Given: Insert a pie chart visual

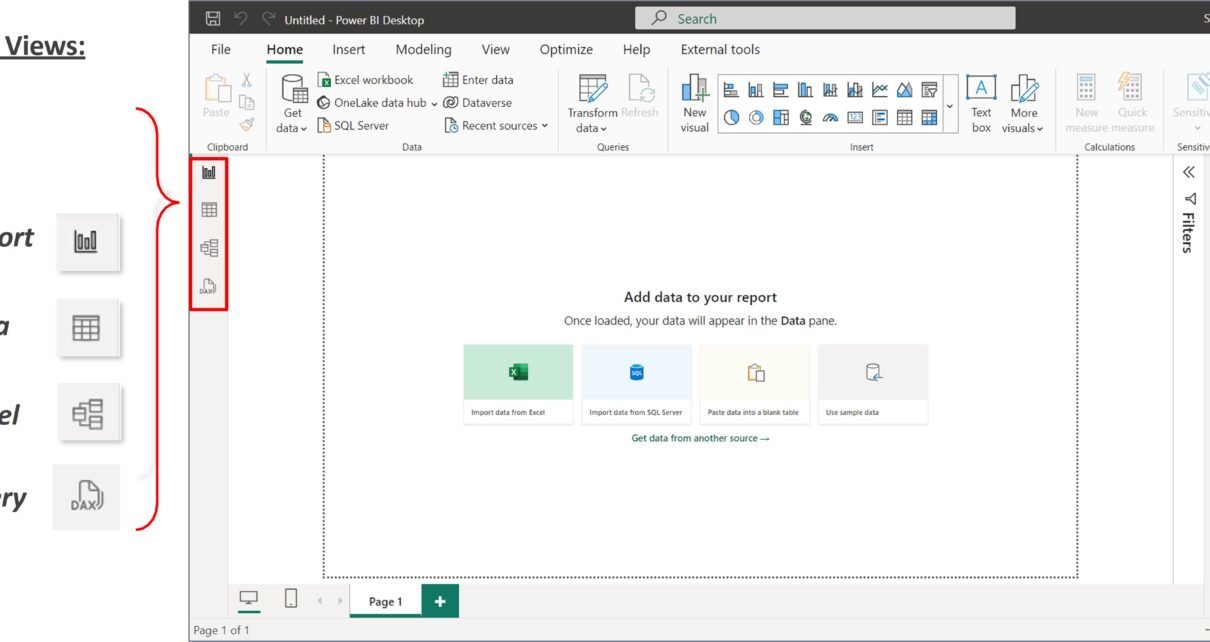Looking at the screenshot, I should pyautogui.click(x=731, y=117).
